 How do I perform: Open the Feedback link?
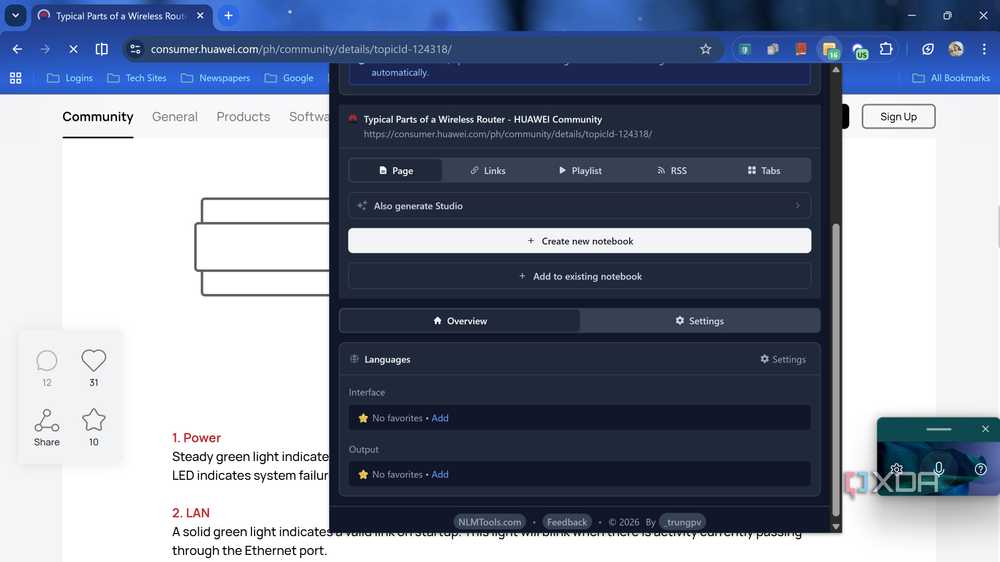[x=566, y=522]
